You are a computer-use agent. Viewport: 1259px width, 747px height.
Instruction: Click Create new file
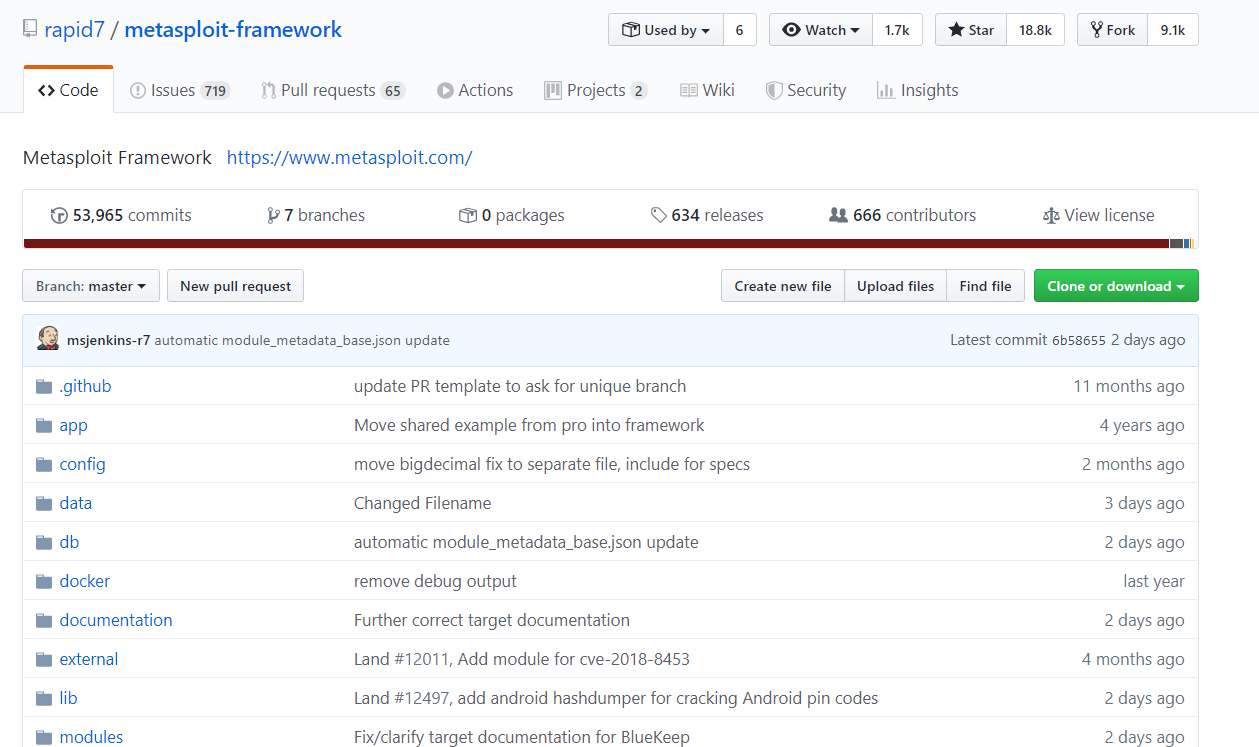(x=783, y=286)
